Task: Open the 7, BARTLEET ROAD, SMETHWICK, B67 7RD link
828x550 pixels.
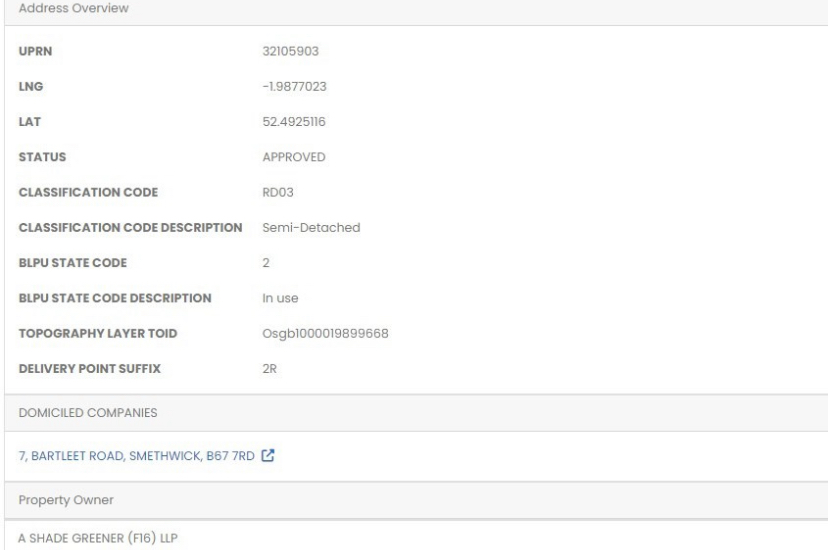Action: 136,456
